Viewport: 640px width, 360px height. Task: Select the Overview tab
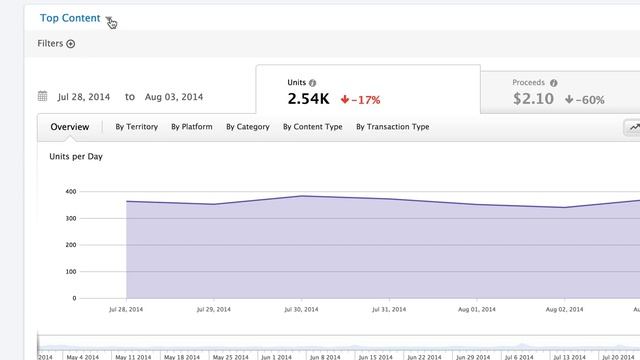[x=70, y=127]
